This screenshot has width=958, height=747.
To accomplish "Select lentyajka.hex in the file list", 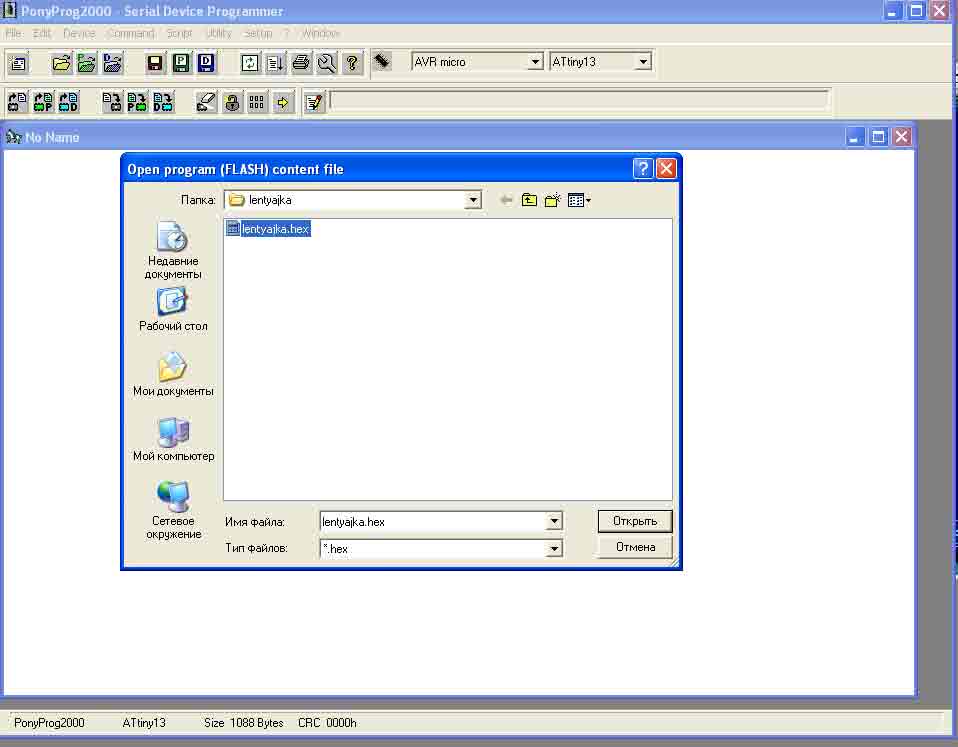I will coord(275,229).
